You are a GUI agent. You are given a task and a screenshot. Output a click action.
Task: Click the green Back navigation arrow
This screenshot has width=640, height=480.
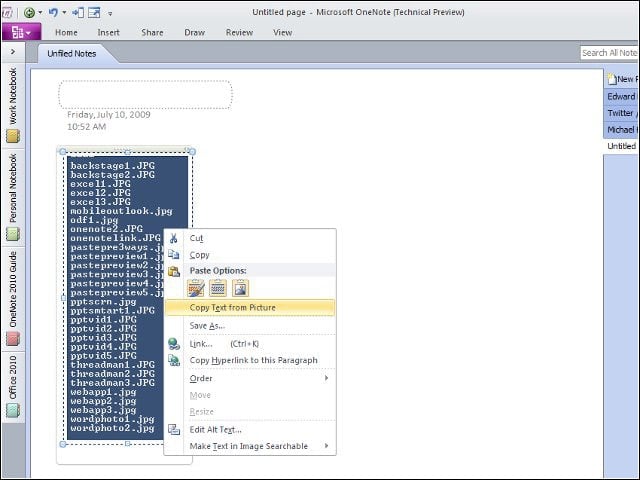pos(29,13)
